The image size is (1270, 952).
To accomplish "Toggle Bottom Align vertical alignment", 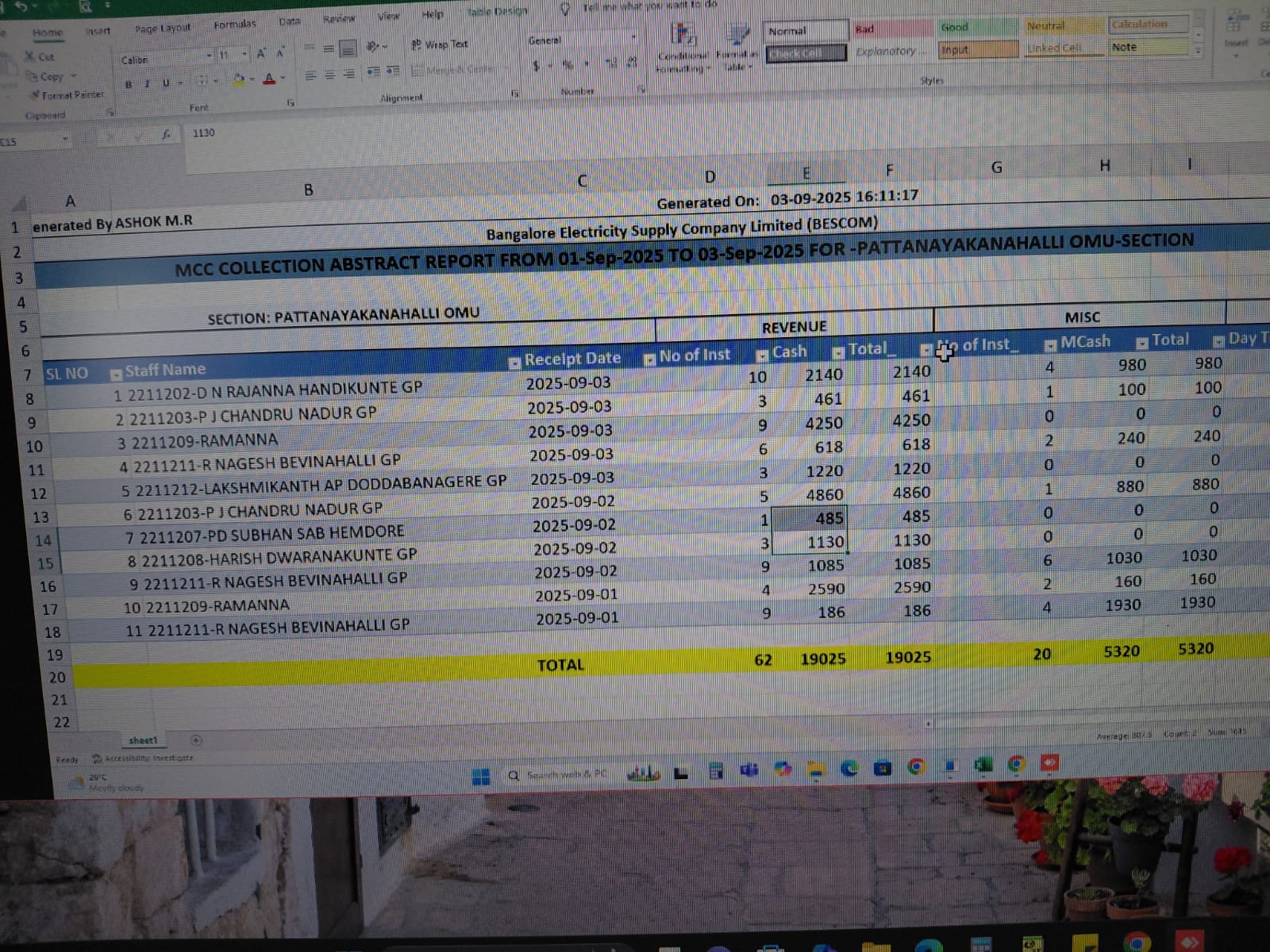I will [x=348, y=49].
